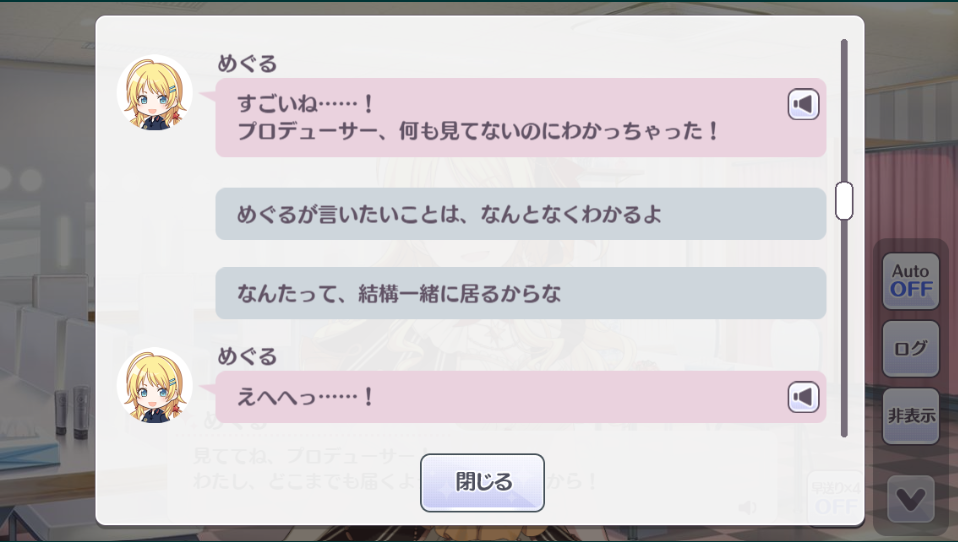Replay voice for the すごいね line
Viewport: 958px width, 542px height.
[x=803, y=104]
